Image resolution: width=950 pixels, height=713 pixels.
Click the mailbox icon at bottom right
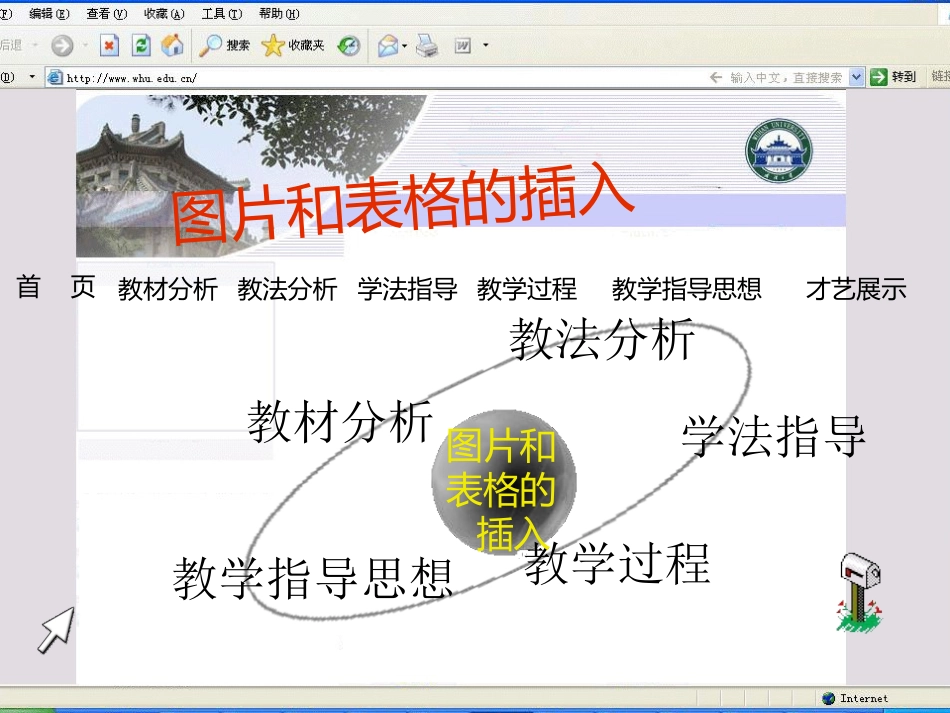click(x=860, y=592)
